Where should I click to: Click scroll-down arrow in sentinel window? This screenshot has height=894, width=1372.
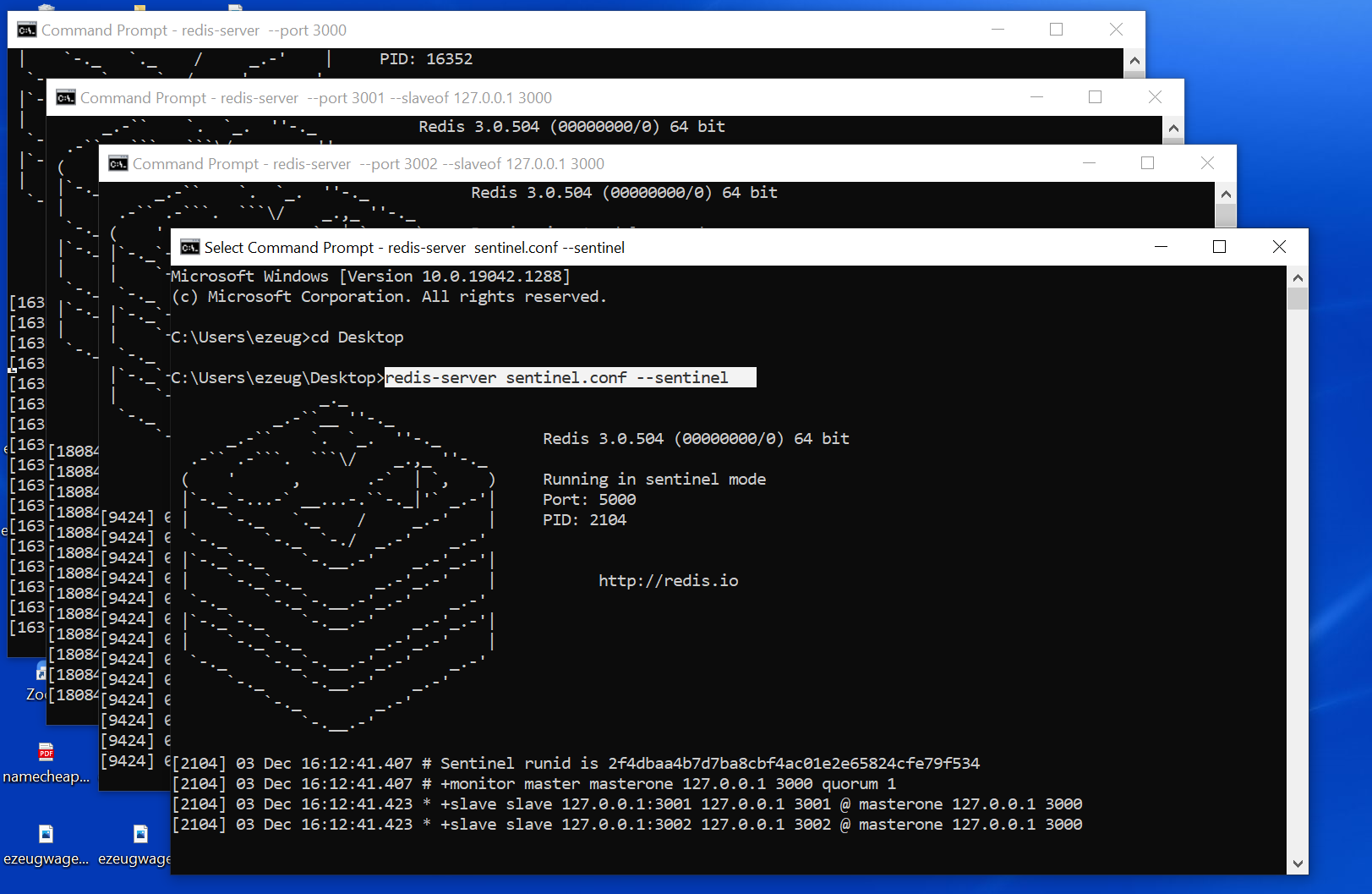click(x=1298, y=864)
